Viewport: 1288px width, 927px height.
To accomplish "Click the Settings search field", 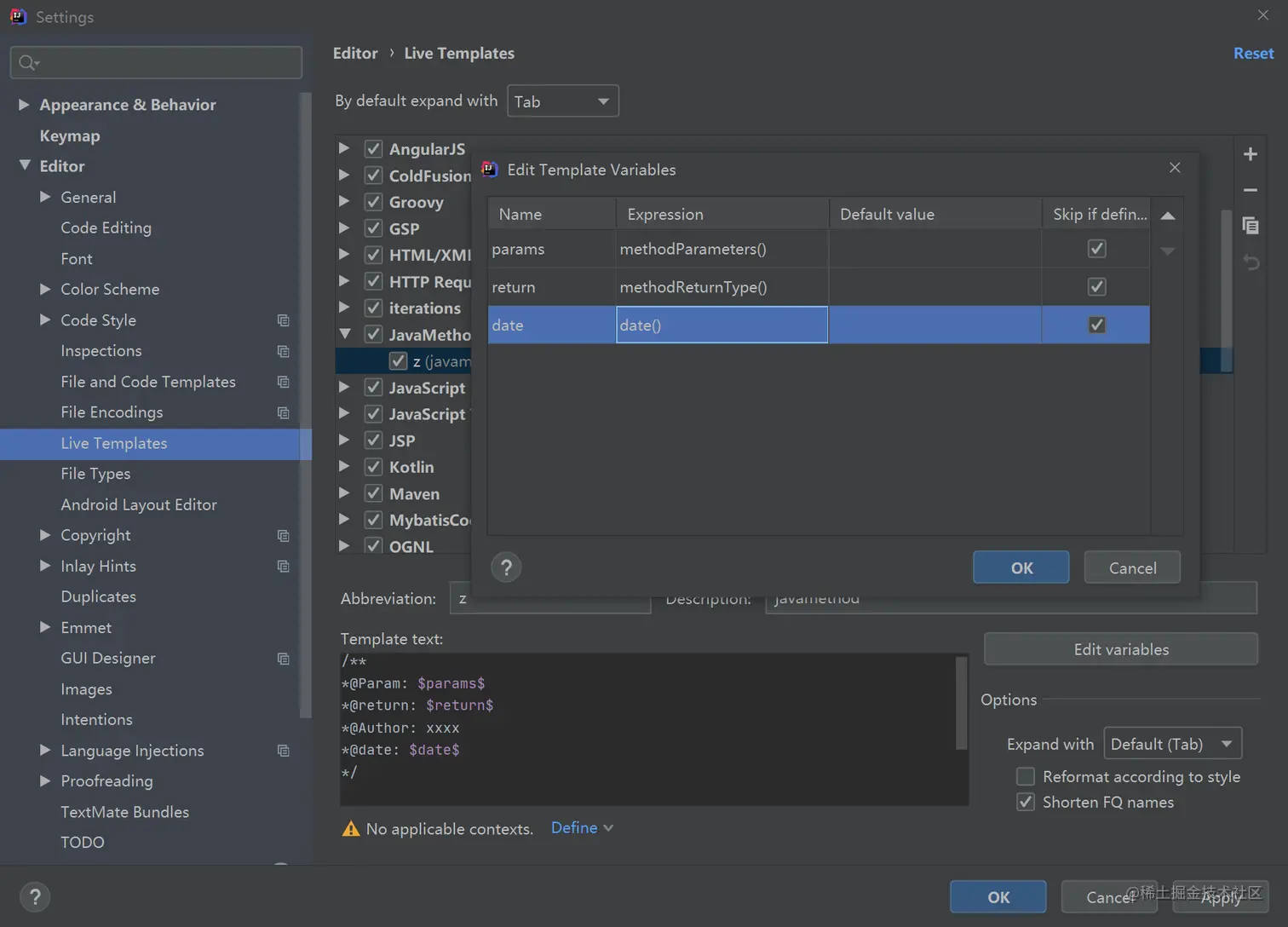I will (156, 62).
